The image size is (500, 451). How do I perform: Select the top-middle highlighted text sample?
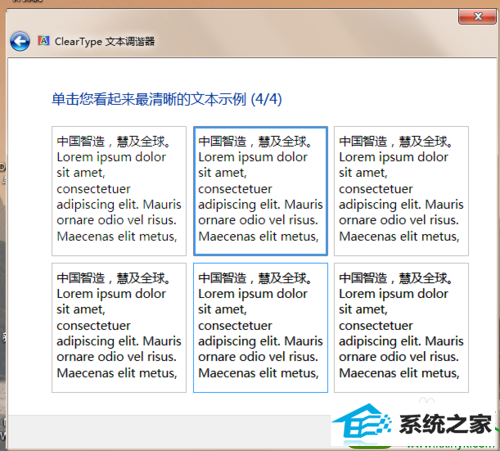pos(260,191)
